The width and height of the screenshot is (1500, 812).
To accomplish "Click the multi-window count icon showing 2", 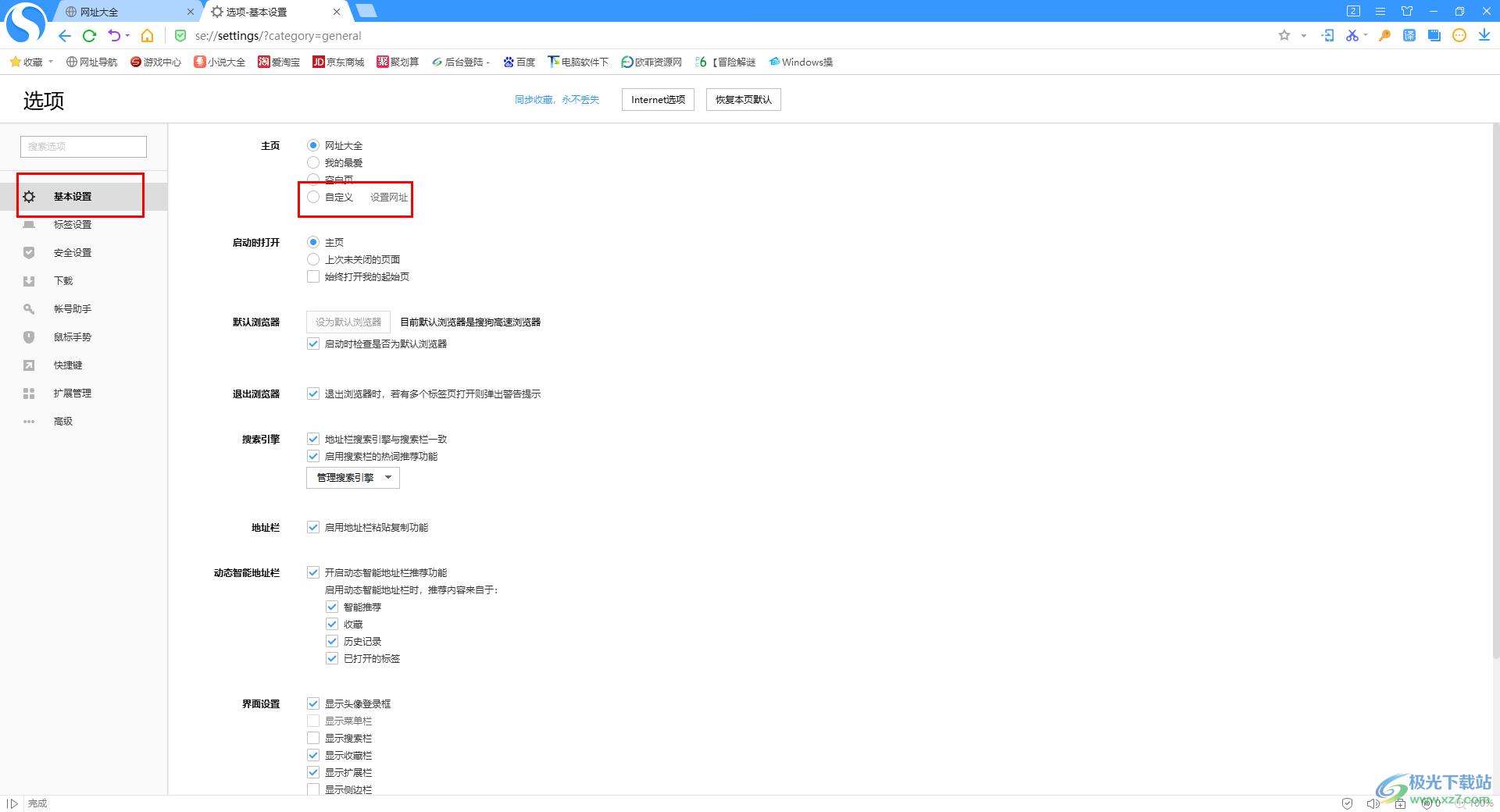I will click(1354, 11).
